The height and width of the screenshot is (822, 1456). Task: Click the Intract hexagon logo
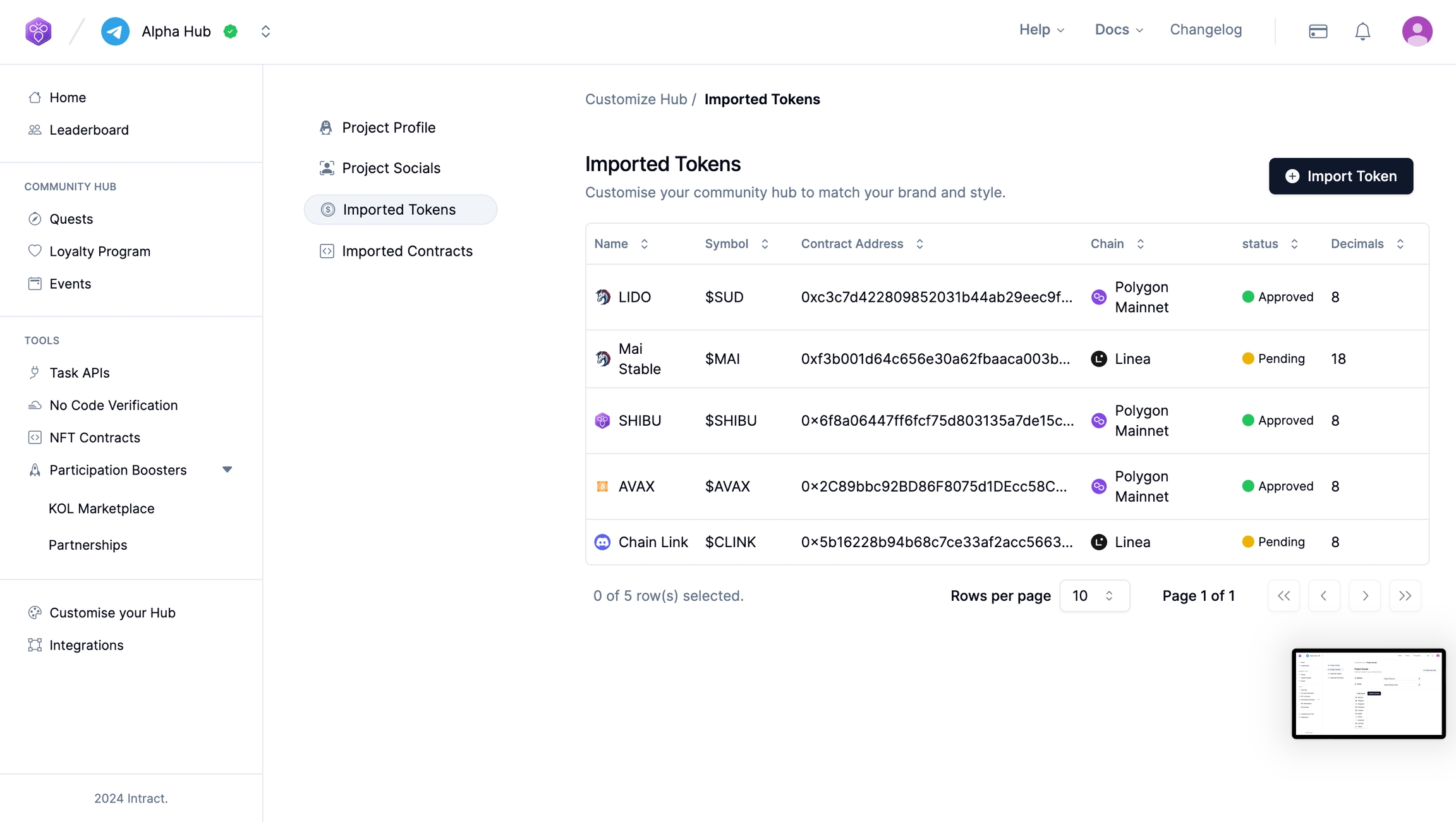pos(39,31)
